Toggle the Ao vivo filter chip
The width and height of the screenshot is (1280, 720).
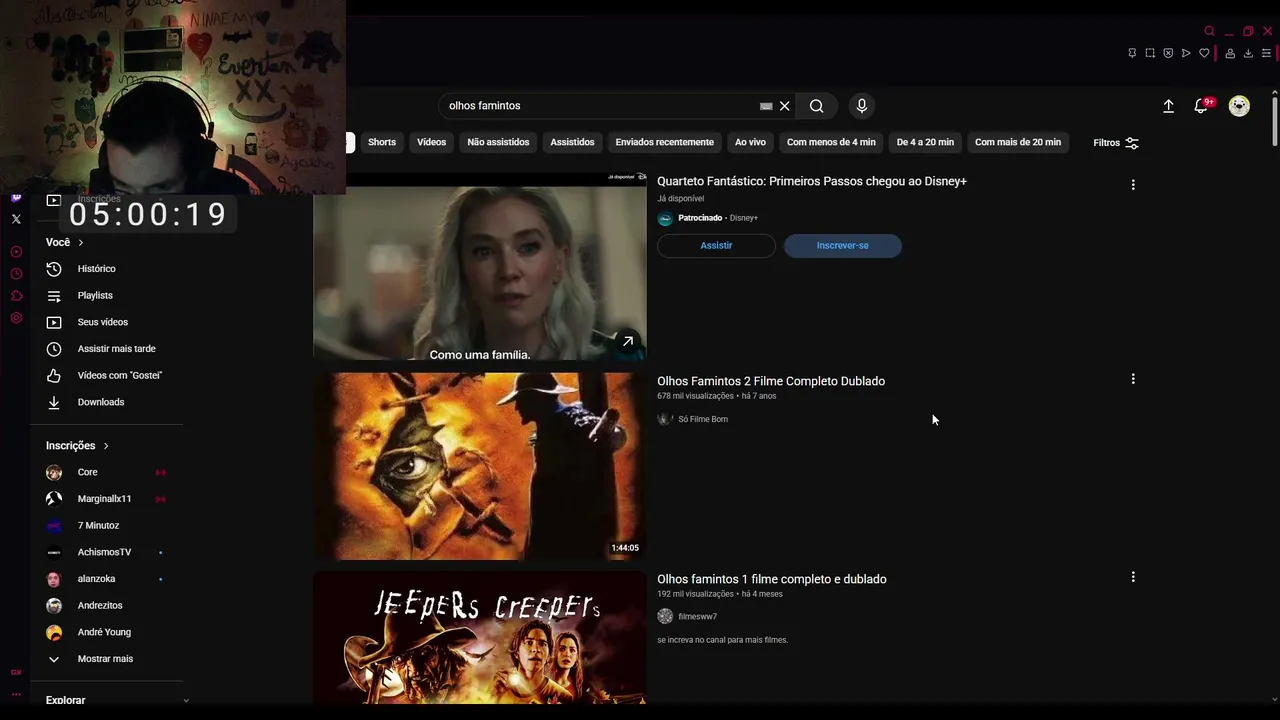[x=750, y=142]
